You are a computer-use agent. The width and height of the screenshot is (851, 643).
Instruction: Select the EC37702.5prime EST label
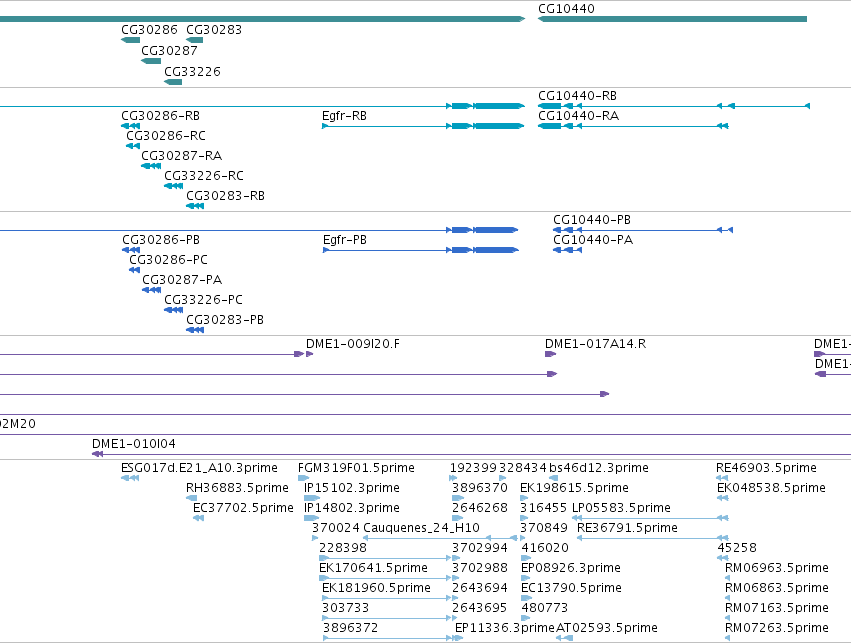243,508
